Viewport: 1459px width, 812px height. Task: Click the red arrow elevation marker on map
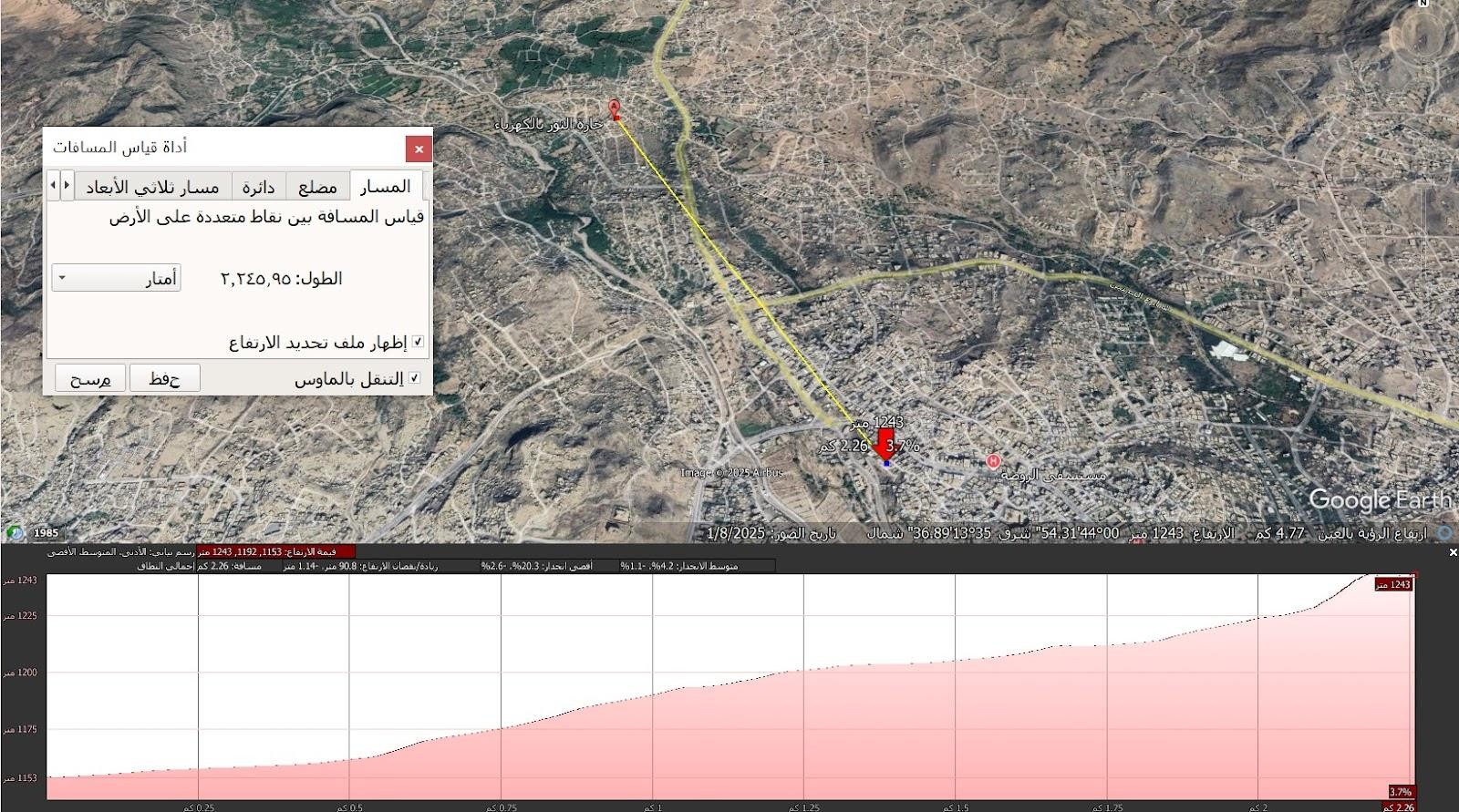click(x=883, y=447)
